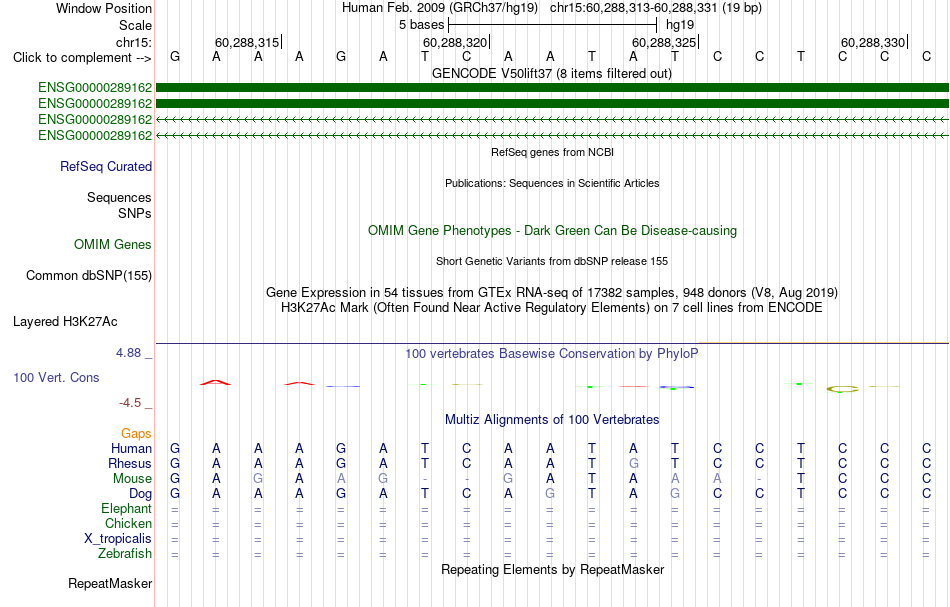Click the window position chr15:60,288,313-60,288,331 text
Image resolution: width=950 pixels, height=607 pixels.
coord(656,8)
